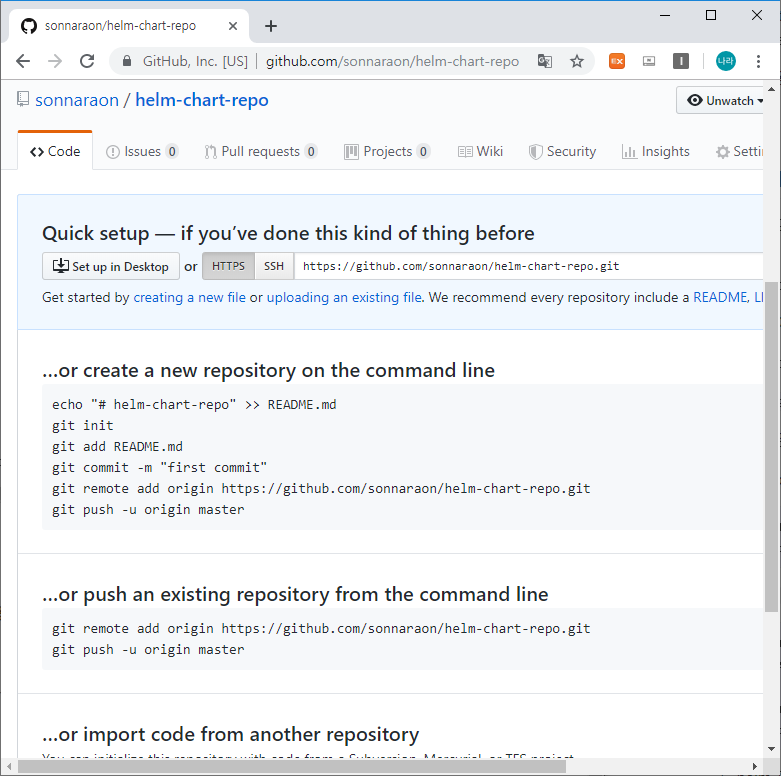Viewport: 781px width, 776px height.
Task: Open the Insights tab
Action: (x=655, y=151)
